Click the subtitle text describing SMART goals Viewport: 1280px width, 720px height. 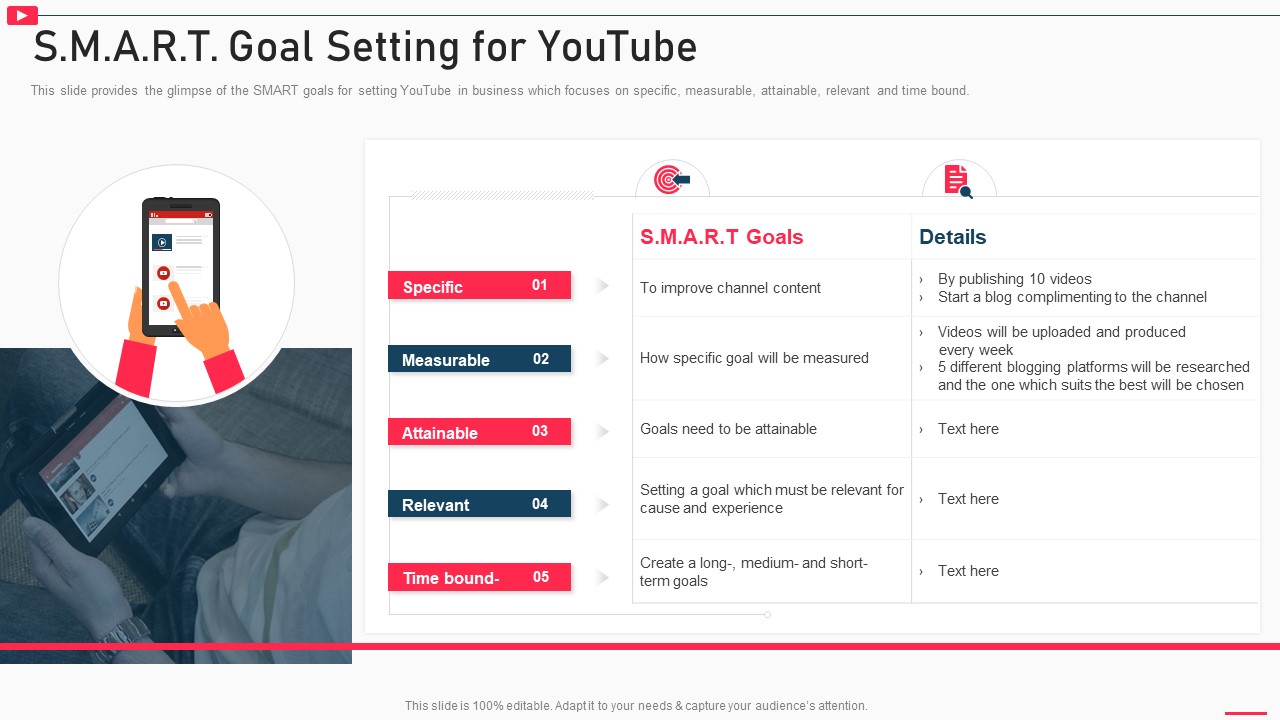pos(499,90)
